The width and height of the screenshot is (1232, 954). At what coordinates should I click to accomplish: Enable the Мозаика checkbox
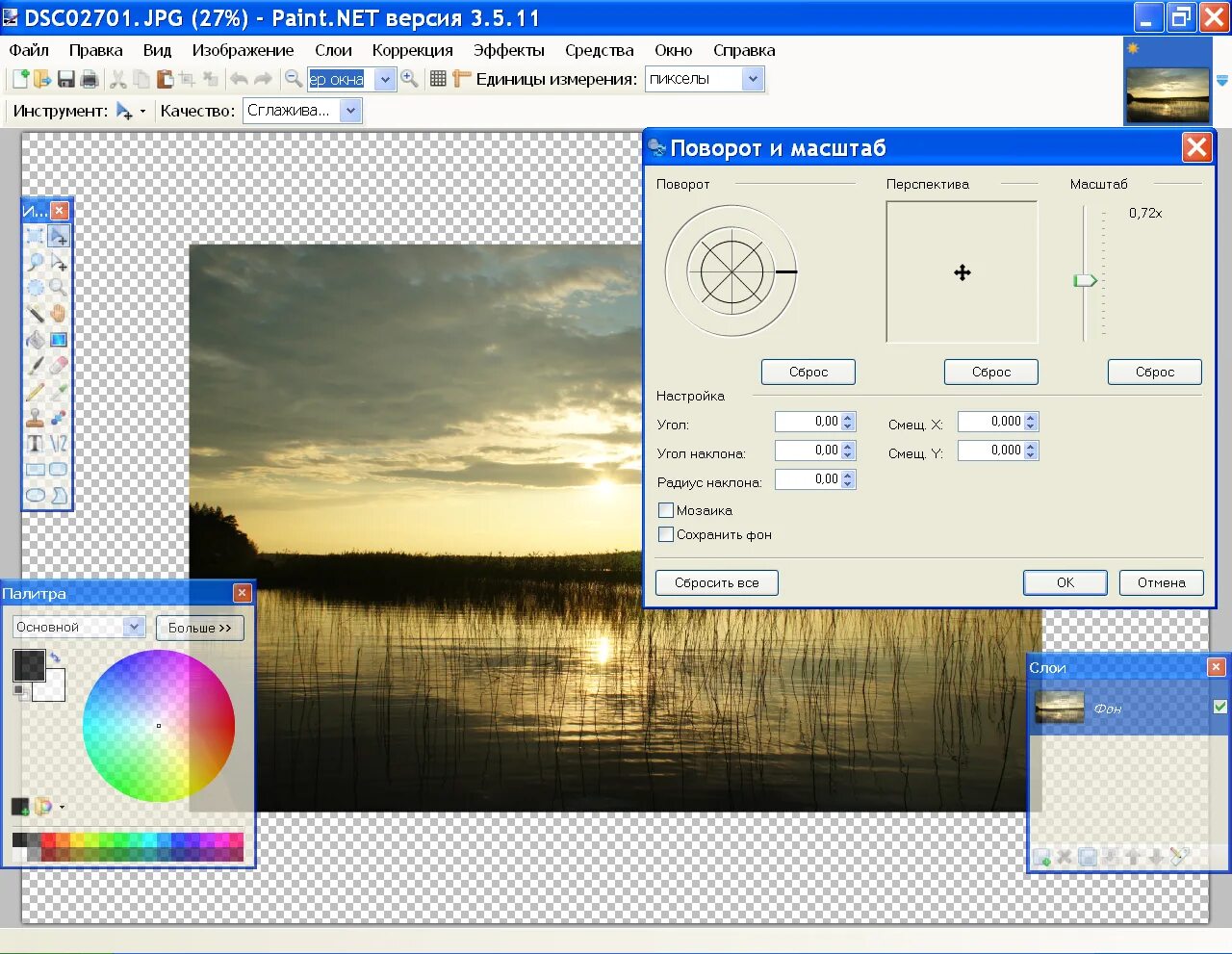click(x=666, y=510)
